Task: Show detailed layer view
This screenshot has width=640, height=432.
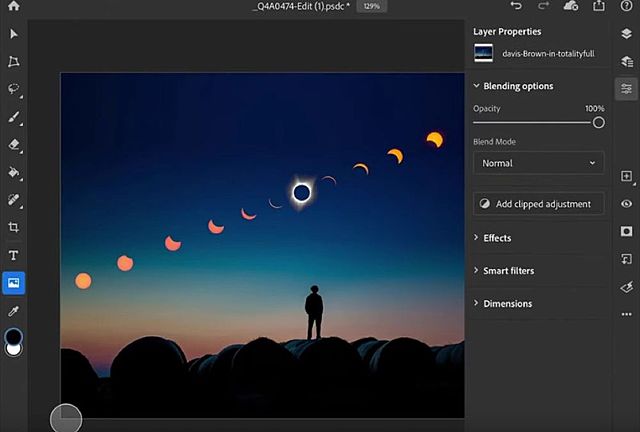Action: click(627, 61)
